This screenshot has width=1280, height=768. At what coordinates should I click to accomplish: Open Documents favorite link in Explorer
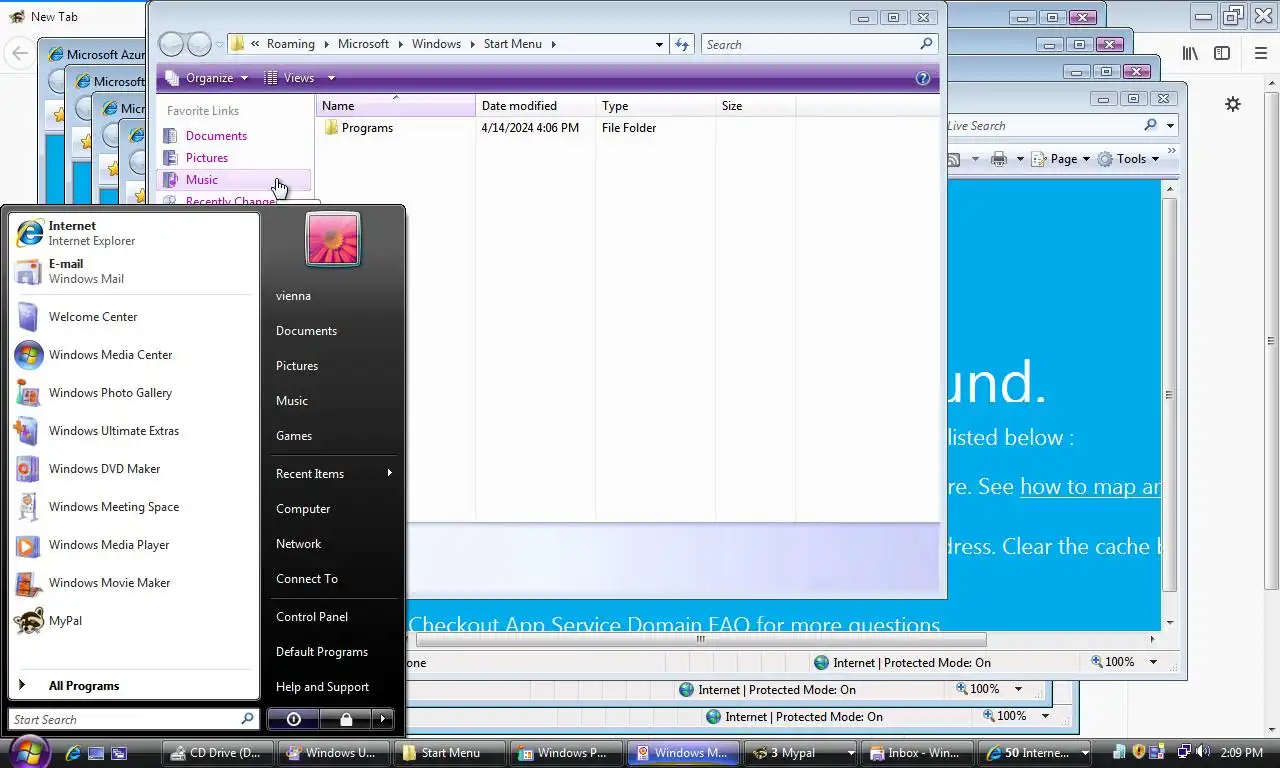point(216,136)
